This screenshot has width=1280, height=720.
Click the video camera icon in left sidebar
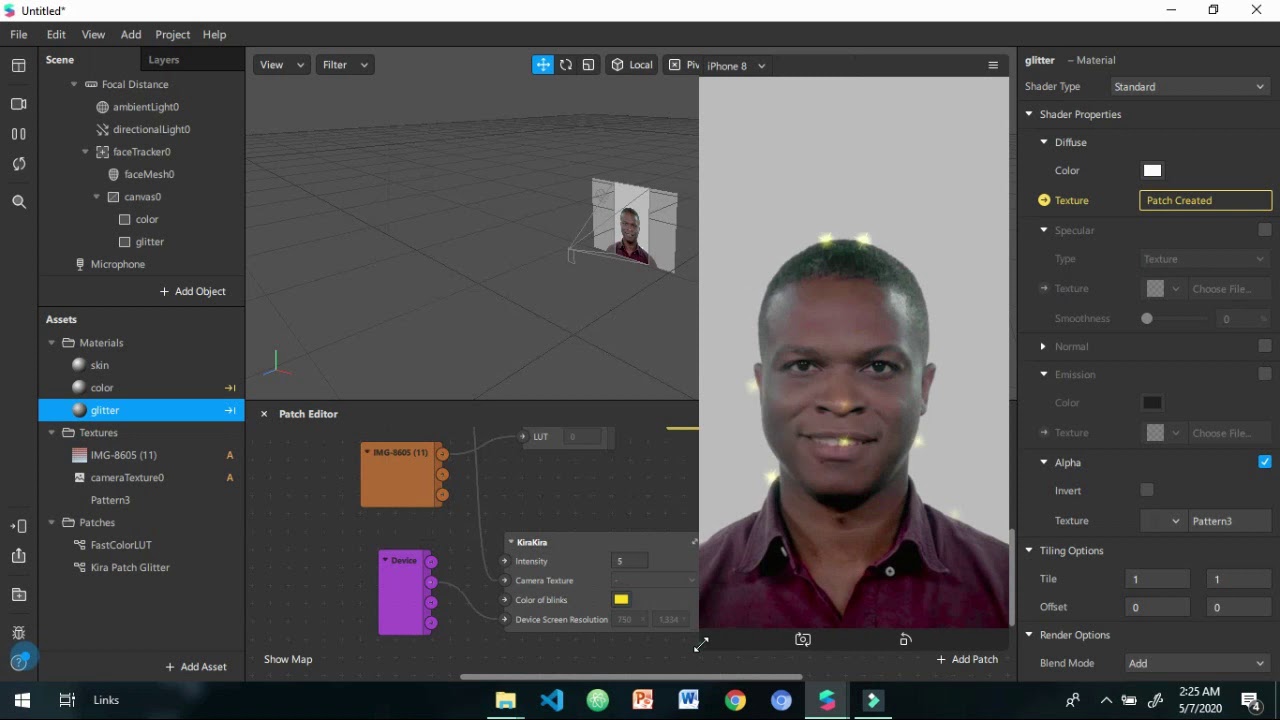(x=19, y=104)
